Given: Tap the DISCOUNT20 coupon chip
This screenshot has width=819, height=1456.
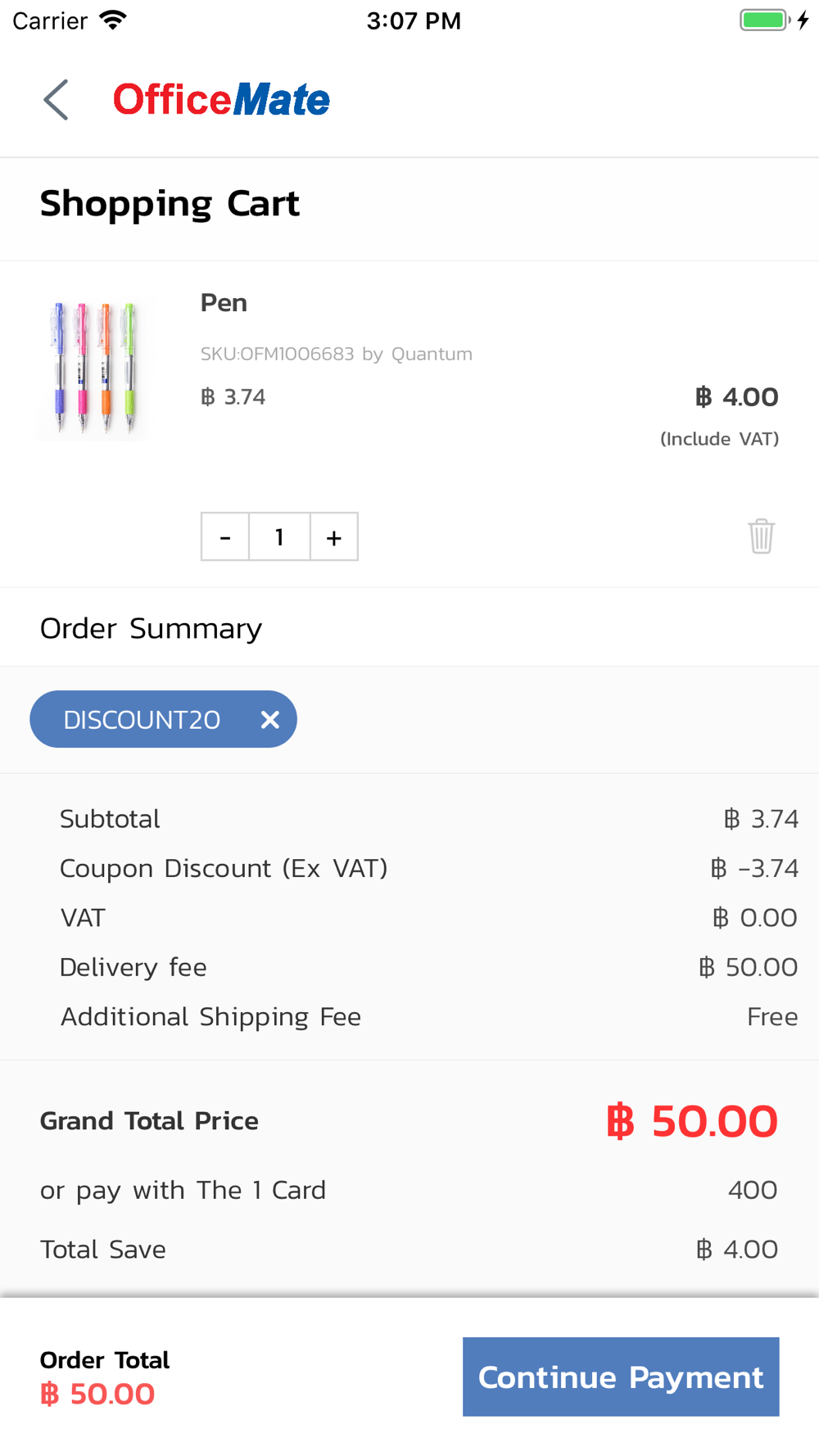Looking at the screenshot, I should coord(163,719).
